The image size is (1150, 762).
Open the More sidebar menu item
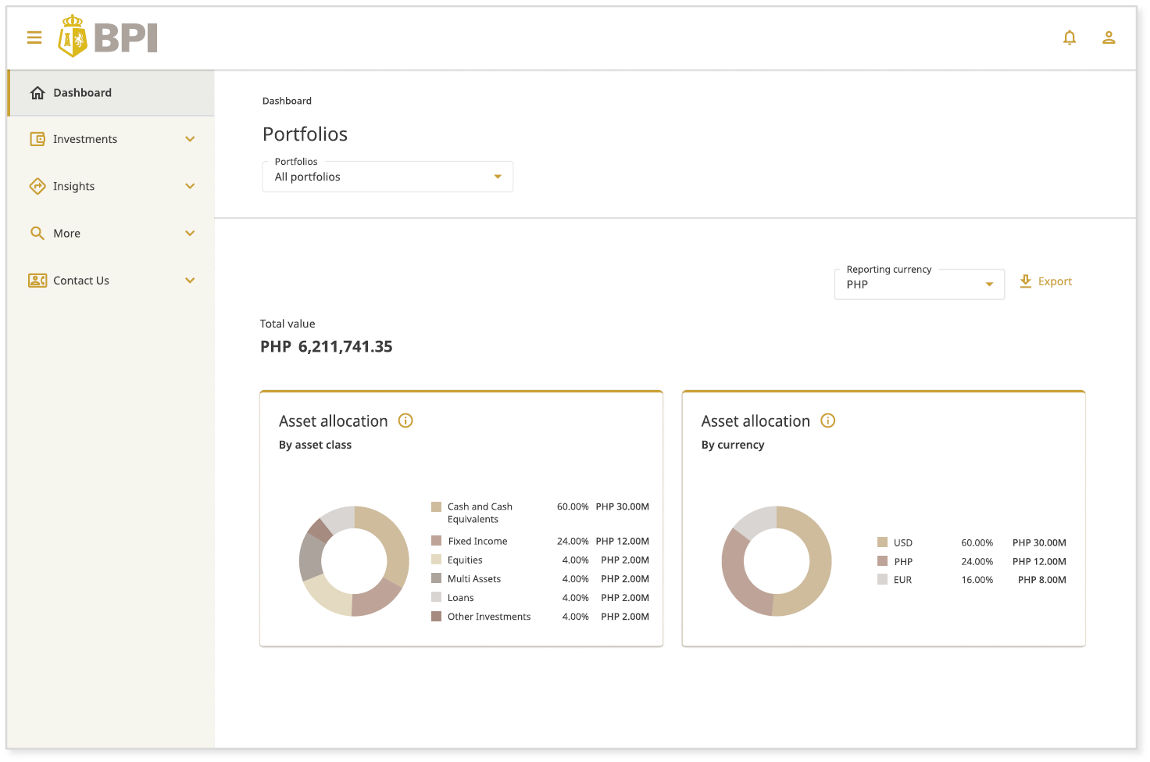(67, 233)
